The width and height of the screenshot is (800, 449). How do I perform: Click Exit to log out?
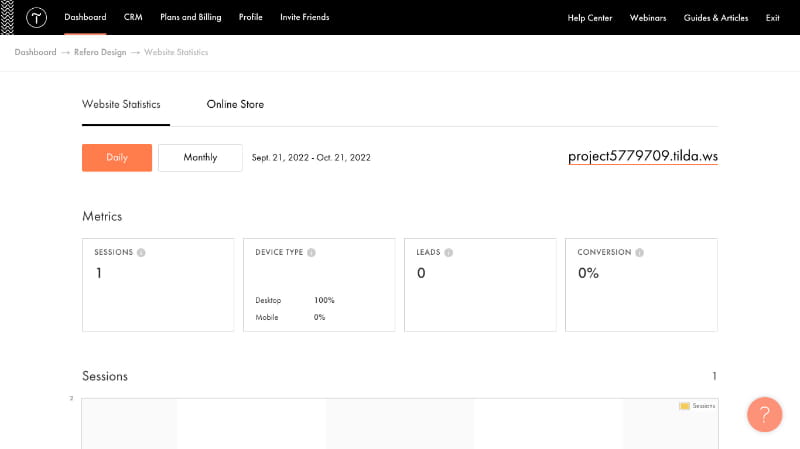pos(772,18)
